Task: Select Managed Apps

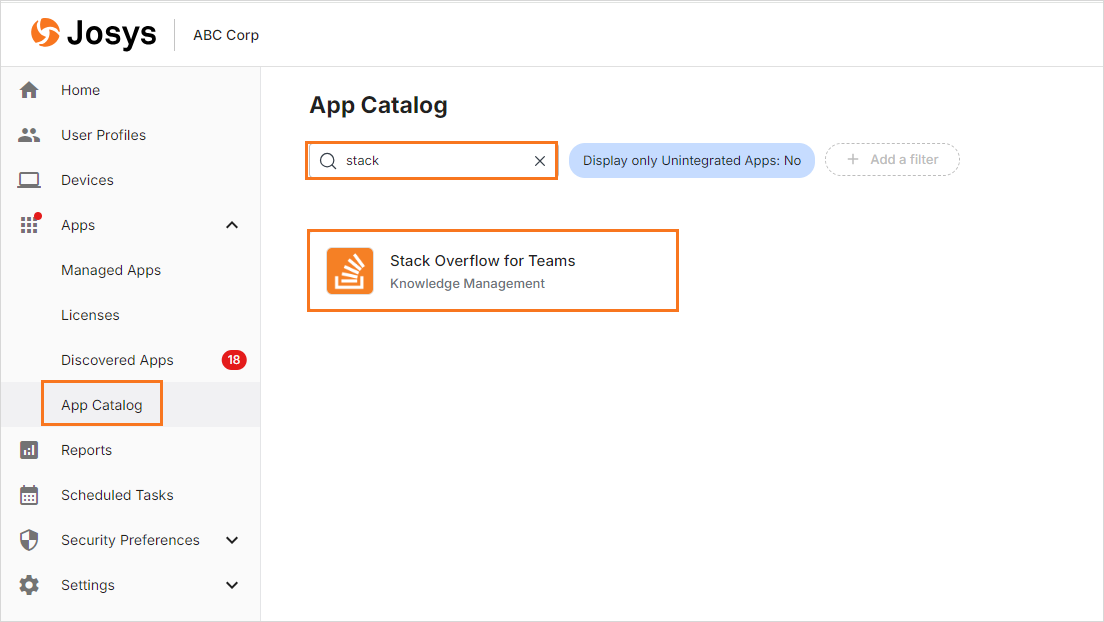Action: click(111, 270)
